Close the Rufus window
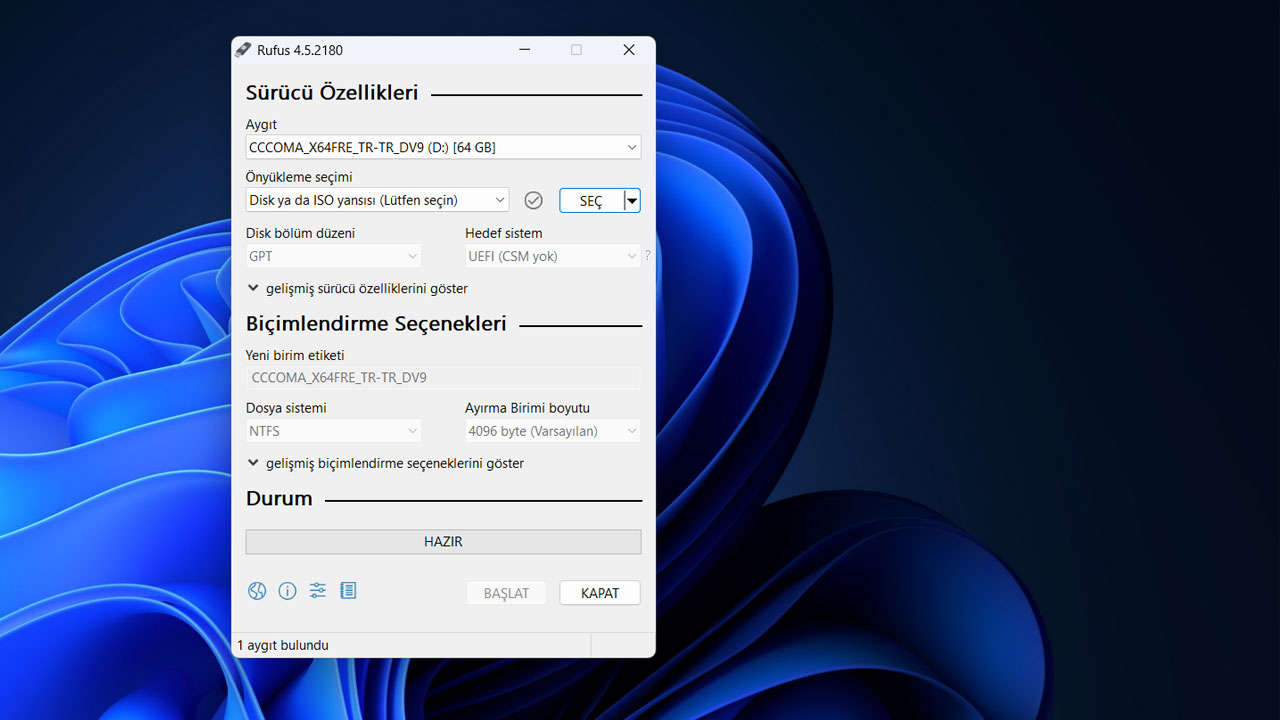1280x720 pixels. coord(629,49)
